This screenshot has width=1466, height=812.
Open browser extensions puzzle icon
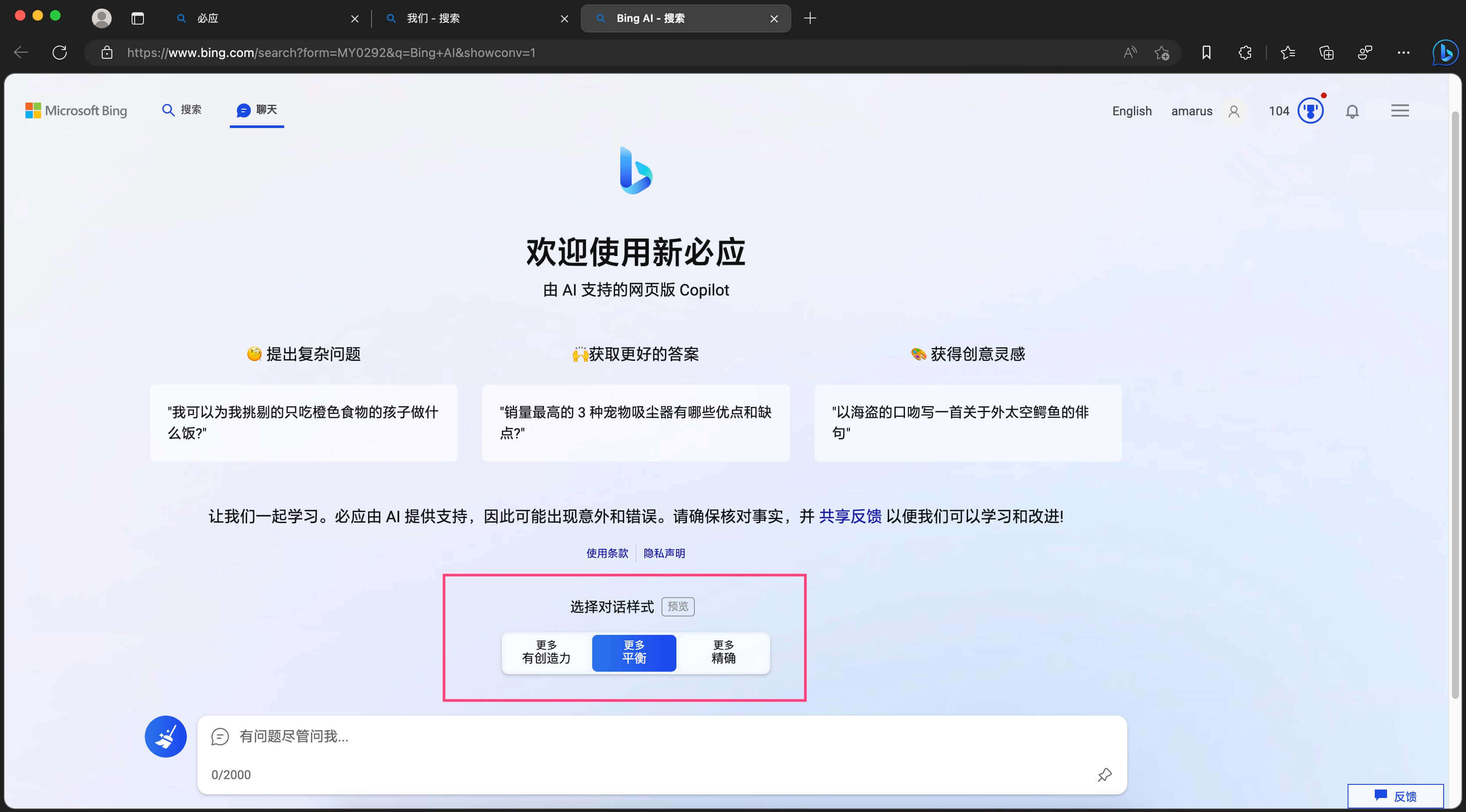[1244, 52]
